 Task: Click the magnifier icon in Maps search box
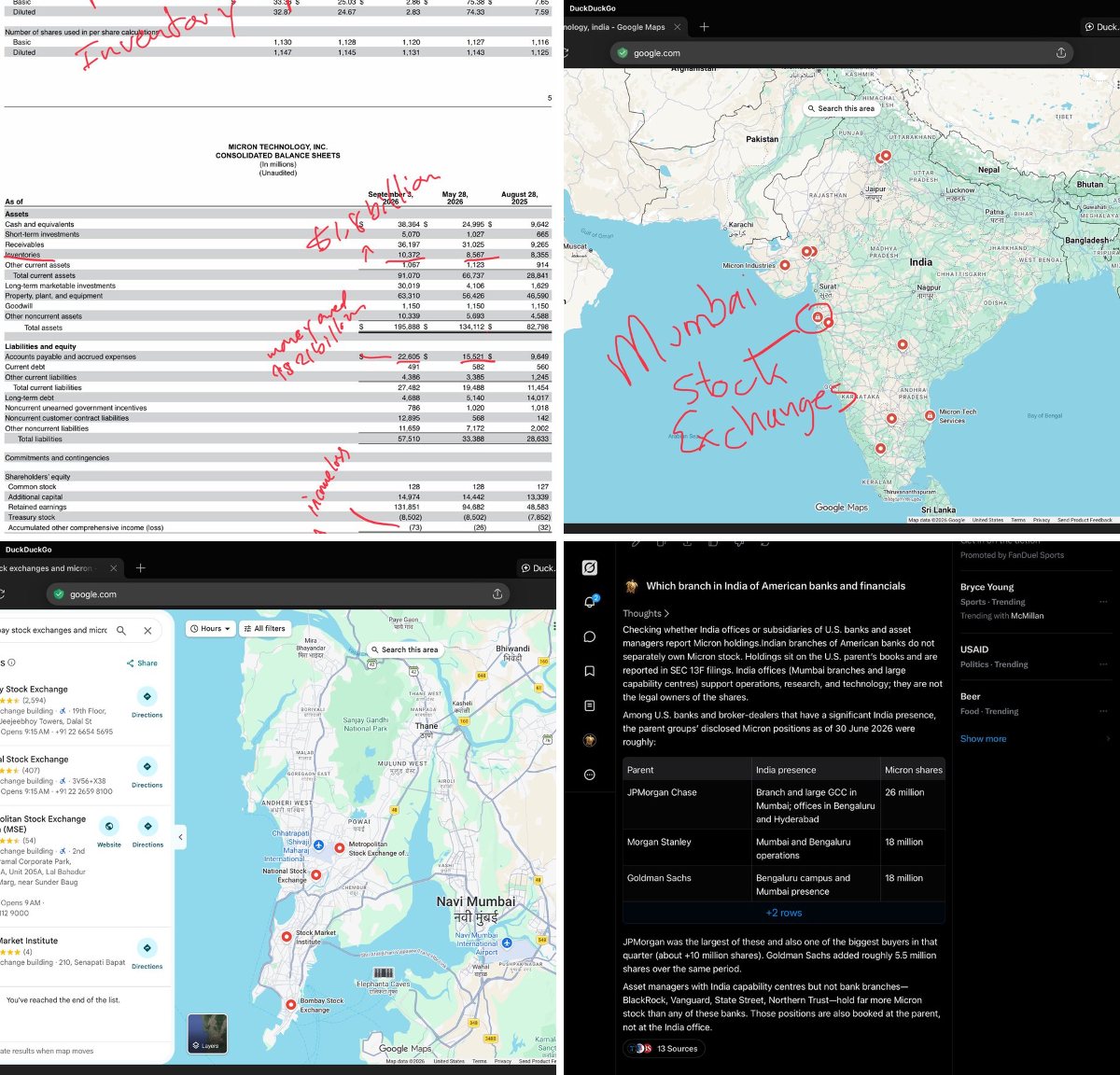click(121, 630)
